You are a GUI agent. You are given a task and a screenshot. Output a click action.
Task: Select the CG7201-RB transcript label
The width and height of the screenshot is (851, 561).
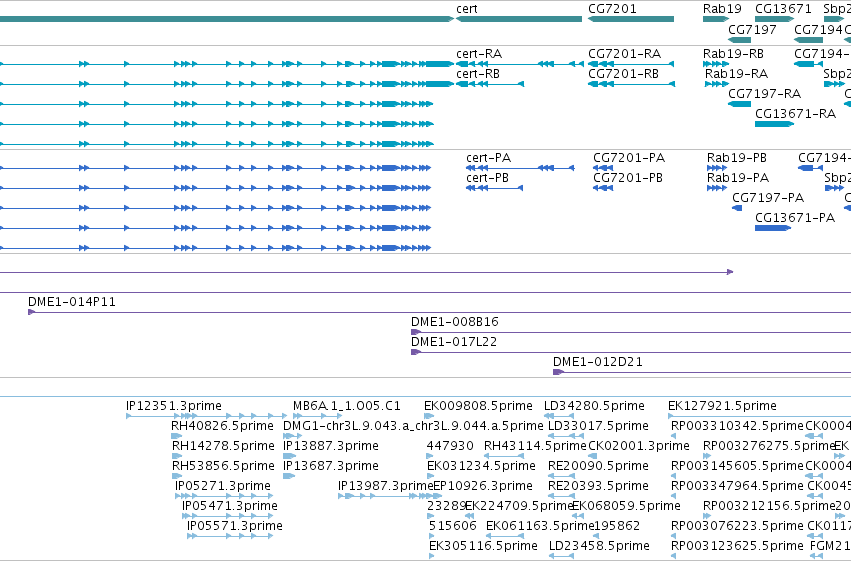[624, 74]
